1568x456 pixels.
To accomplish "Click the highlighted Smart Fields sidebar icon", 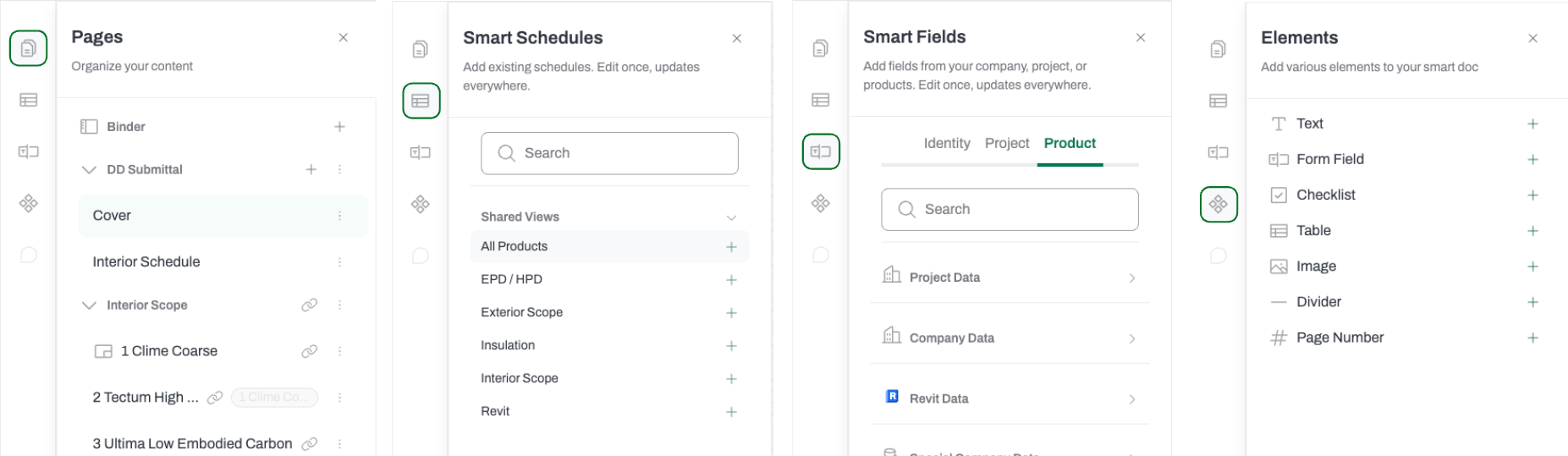I will [821, 151].
